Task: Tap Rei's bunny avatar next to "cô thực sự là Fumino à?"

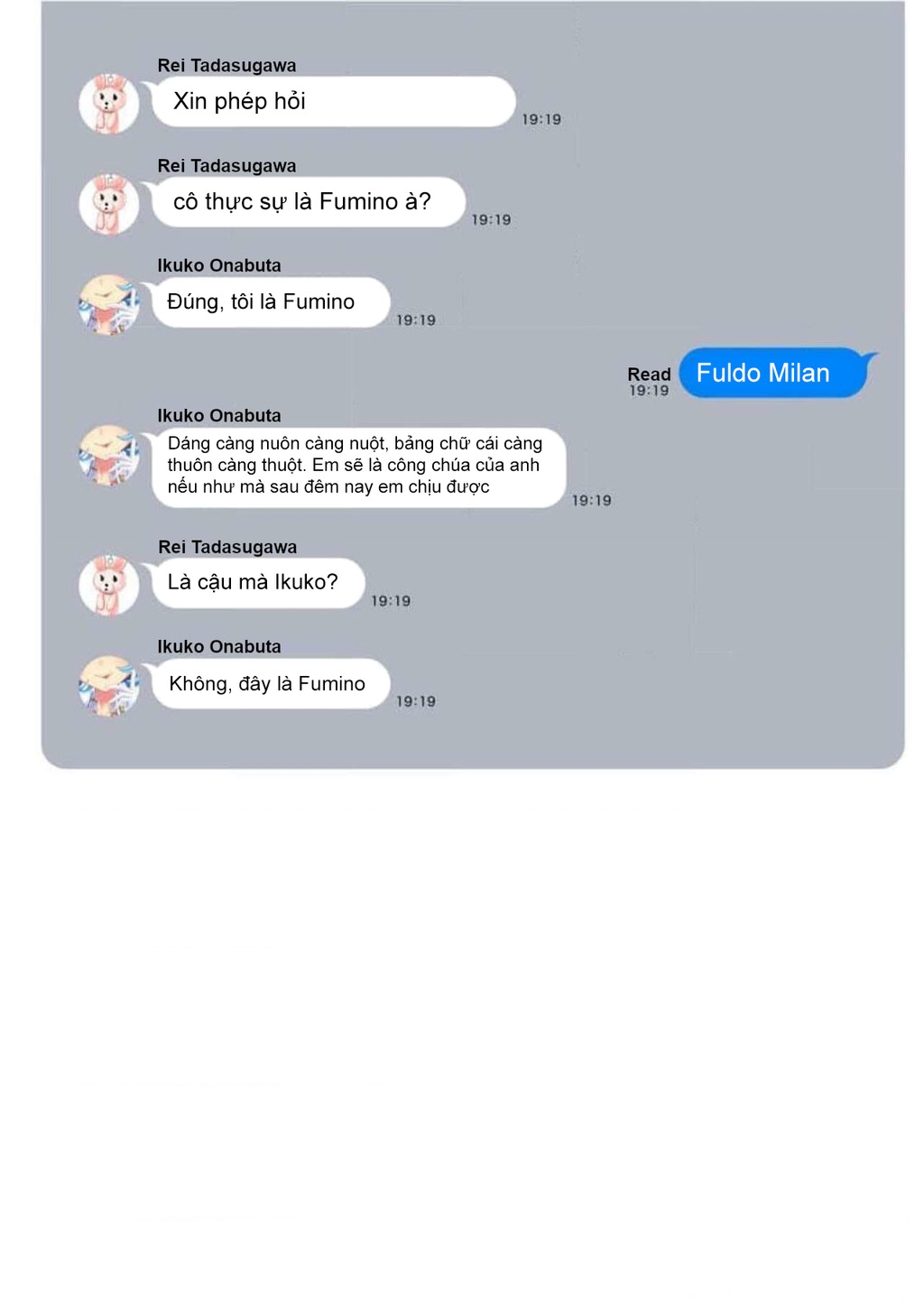Action: 109,204
